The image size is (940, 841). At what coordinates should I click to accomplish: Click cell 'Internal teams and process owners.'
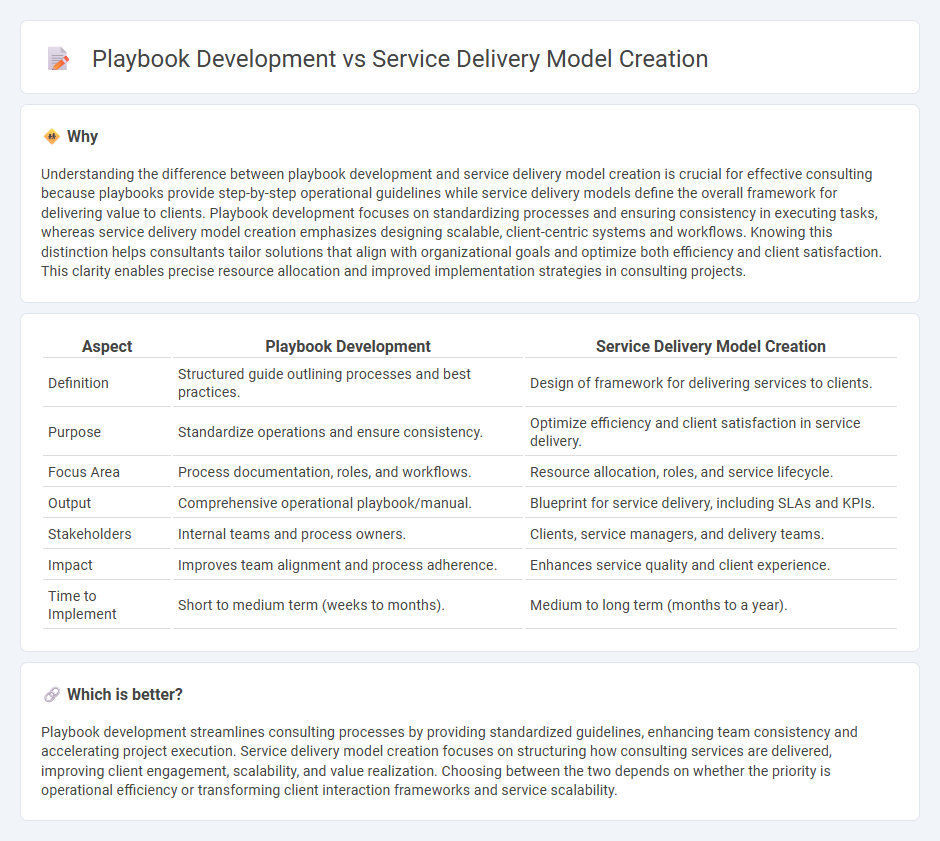[348, 535]
